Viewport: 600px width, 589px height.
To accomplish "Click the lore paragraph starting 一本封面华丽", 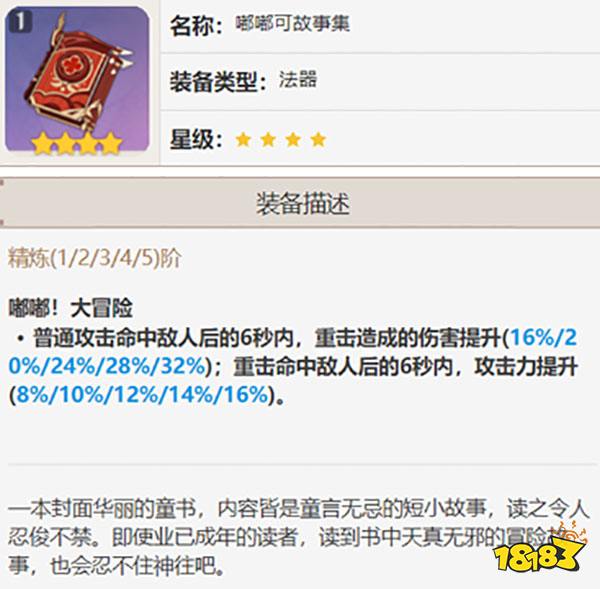I will coord(298,537).
